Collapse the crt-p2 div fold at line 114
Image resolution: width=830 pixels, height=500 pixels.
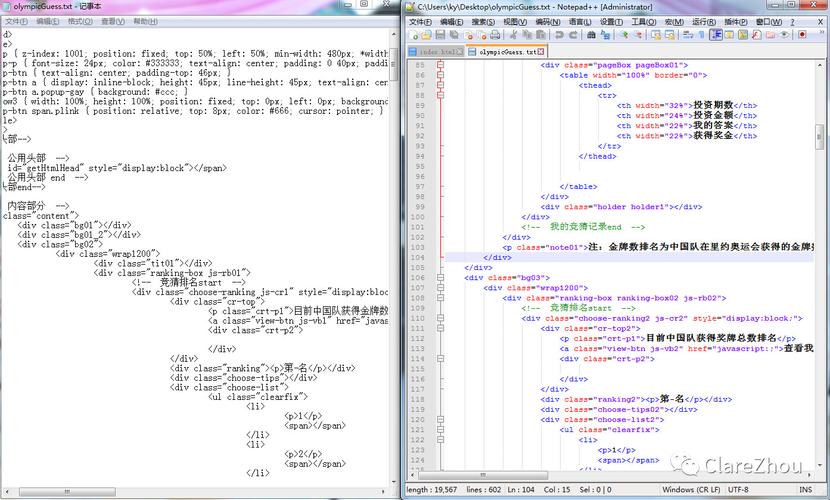point(440,359)
